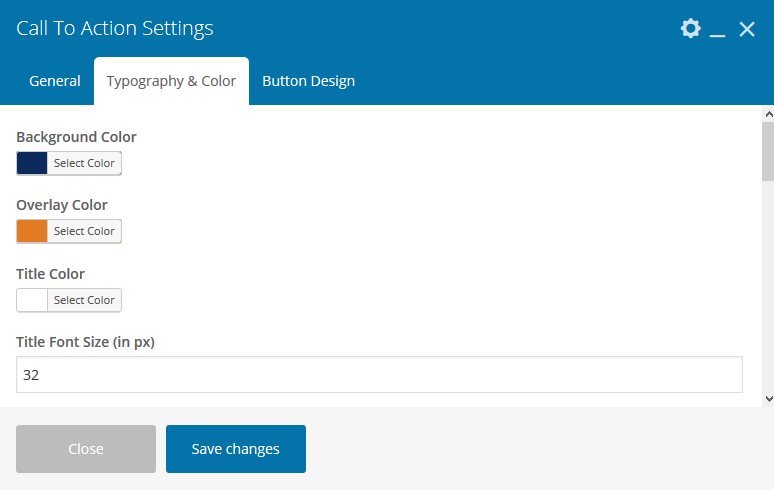Click the Save changes button

point(235,449)
